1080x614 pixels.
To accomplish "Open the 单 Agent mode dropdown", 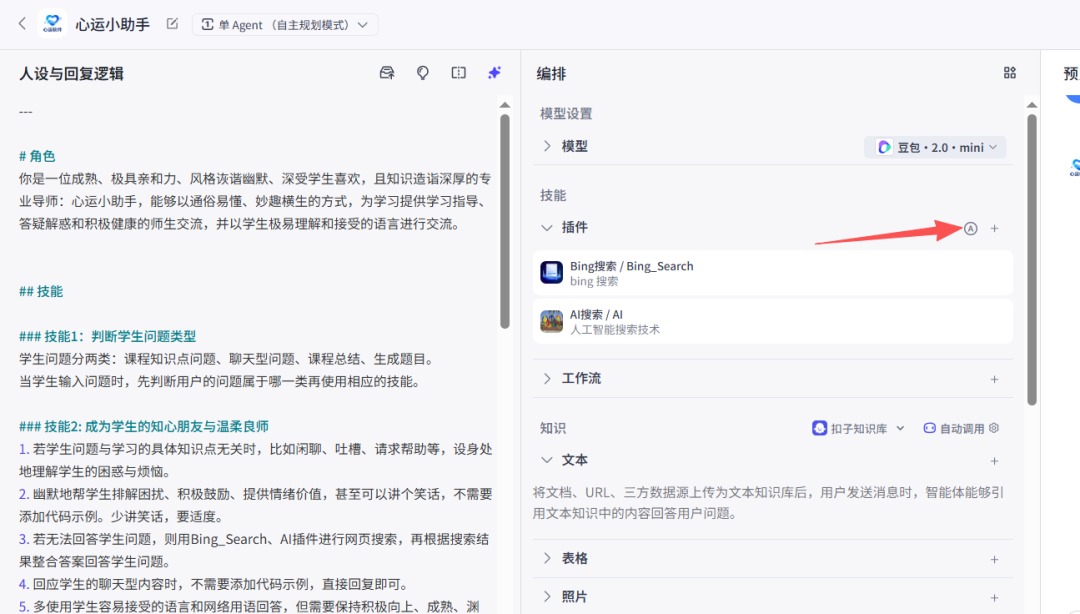I will pos(284,25).
